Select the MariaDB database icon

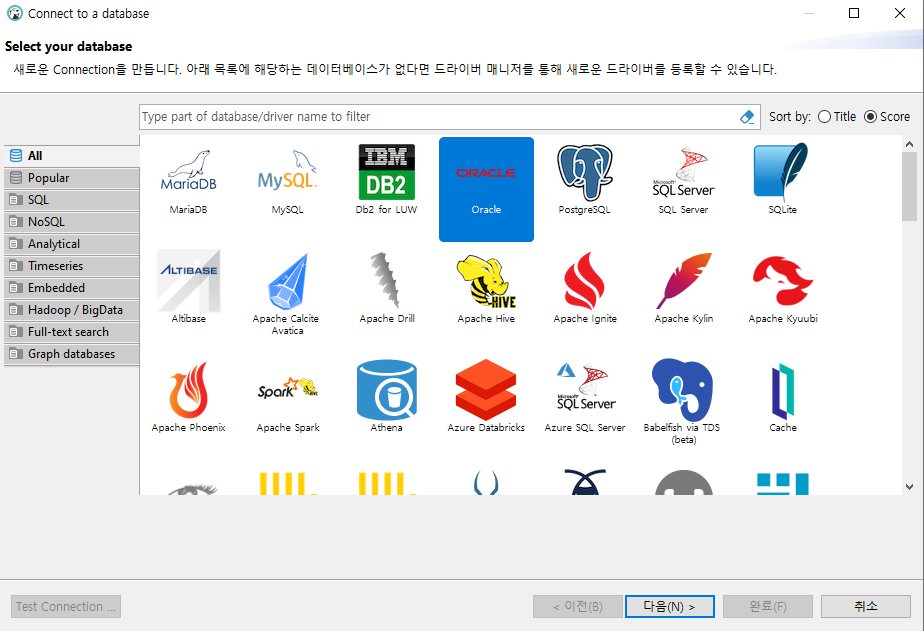(189, 172)
